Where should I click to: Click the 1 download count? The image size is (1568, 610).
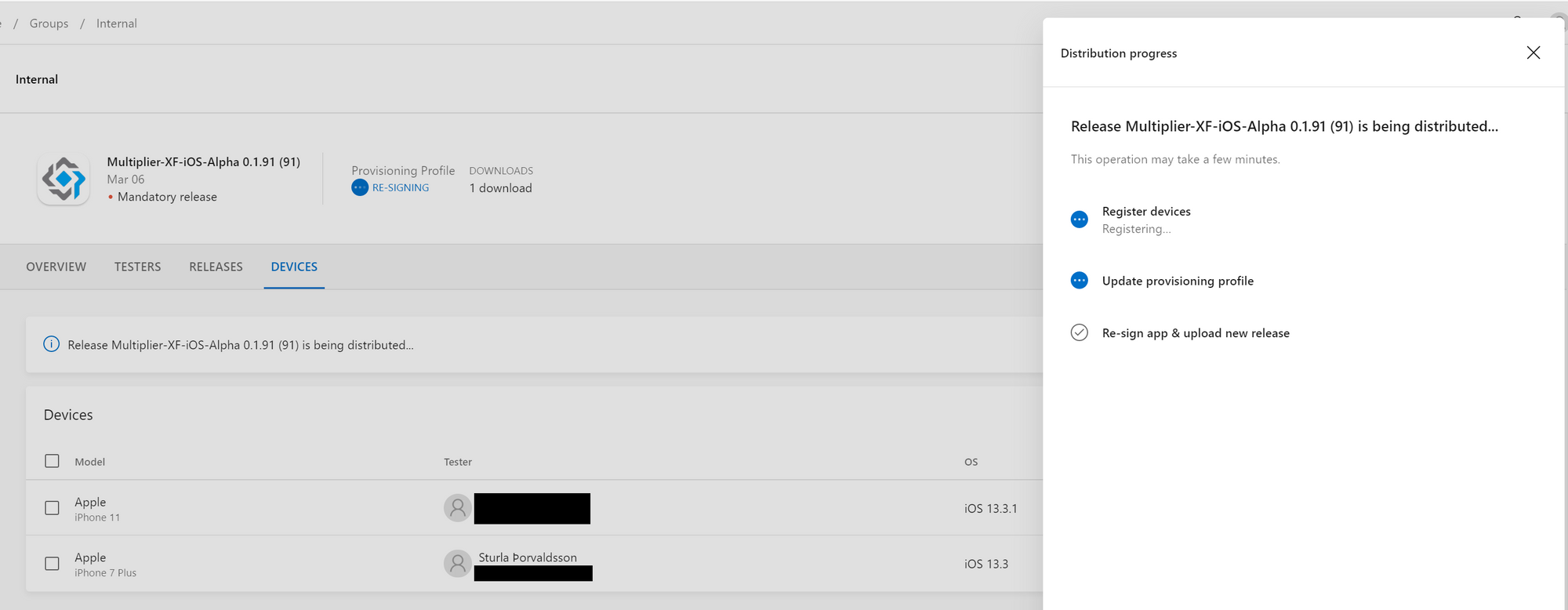[501, 188]
